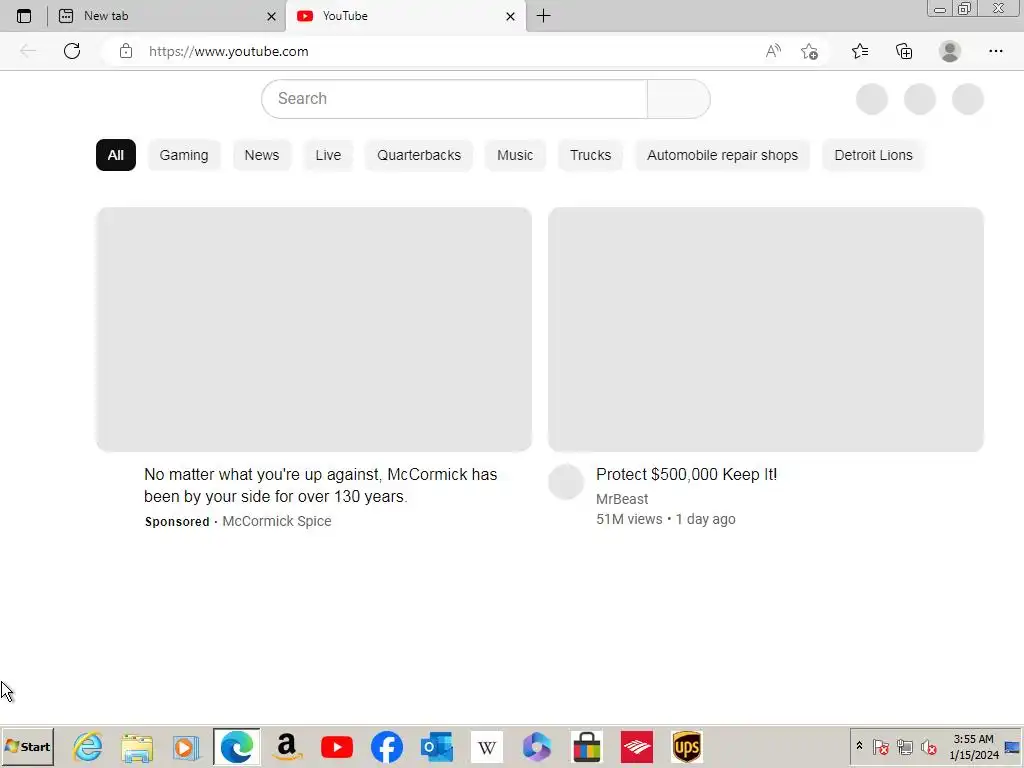This screenshot has height=768, width=1024.
Task: Open Windows Media Player taskbar icon
Action: pyautogui.click(x=186, y=747)
